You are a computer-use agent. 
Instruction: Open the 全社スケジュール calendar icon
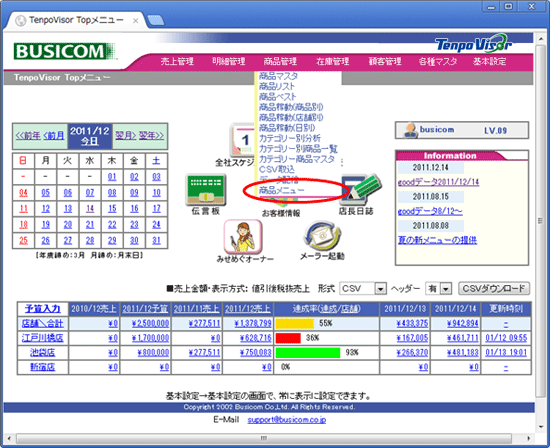[242, 140]
